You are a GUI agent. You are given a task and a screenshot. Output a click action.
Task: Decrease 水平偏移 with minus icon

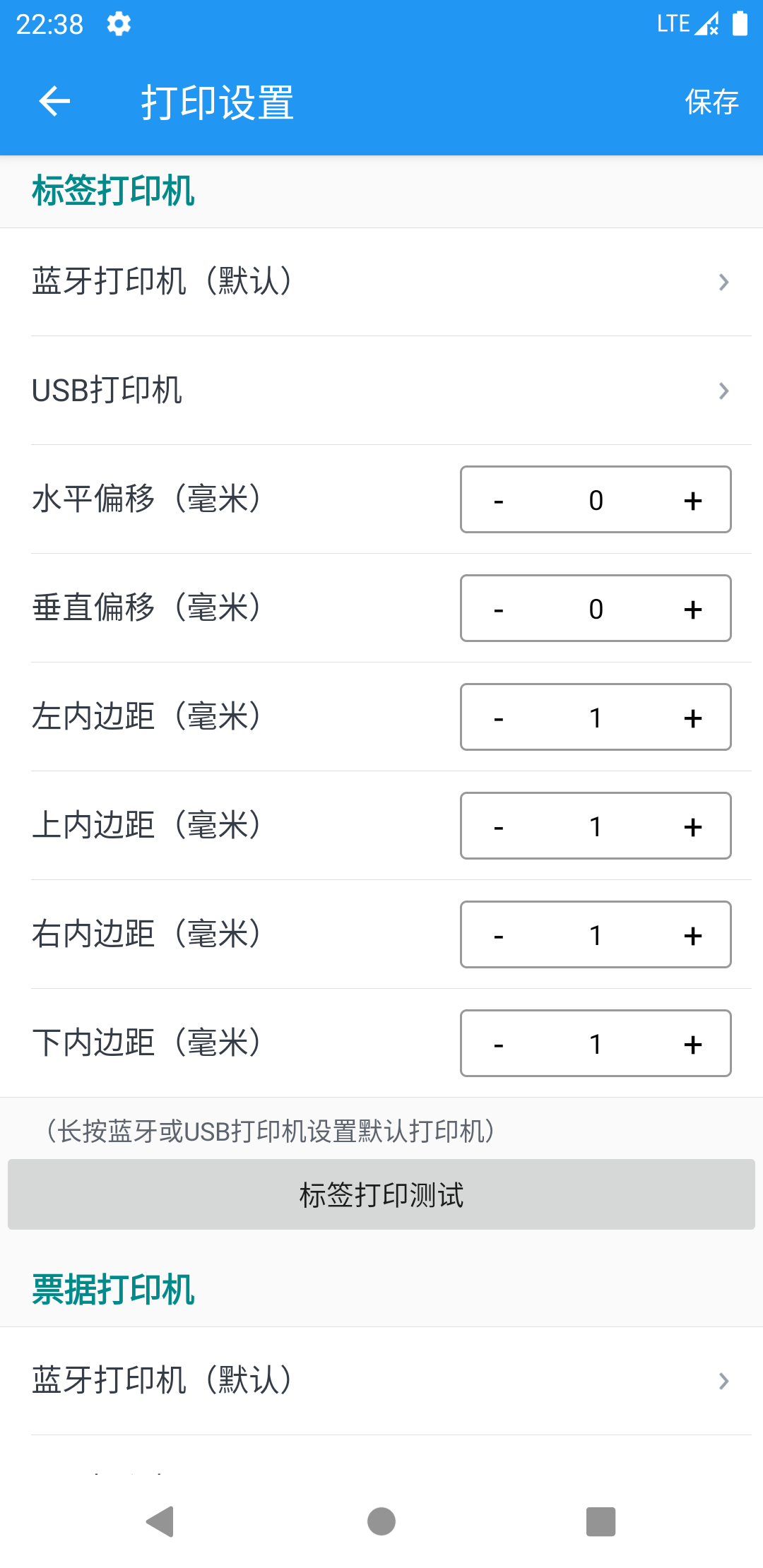499,500
